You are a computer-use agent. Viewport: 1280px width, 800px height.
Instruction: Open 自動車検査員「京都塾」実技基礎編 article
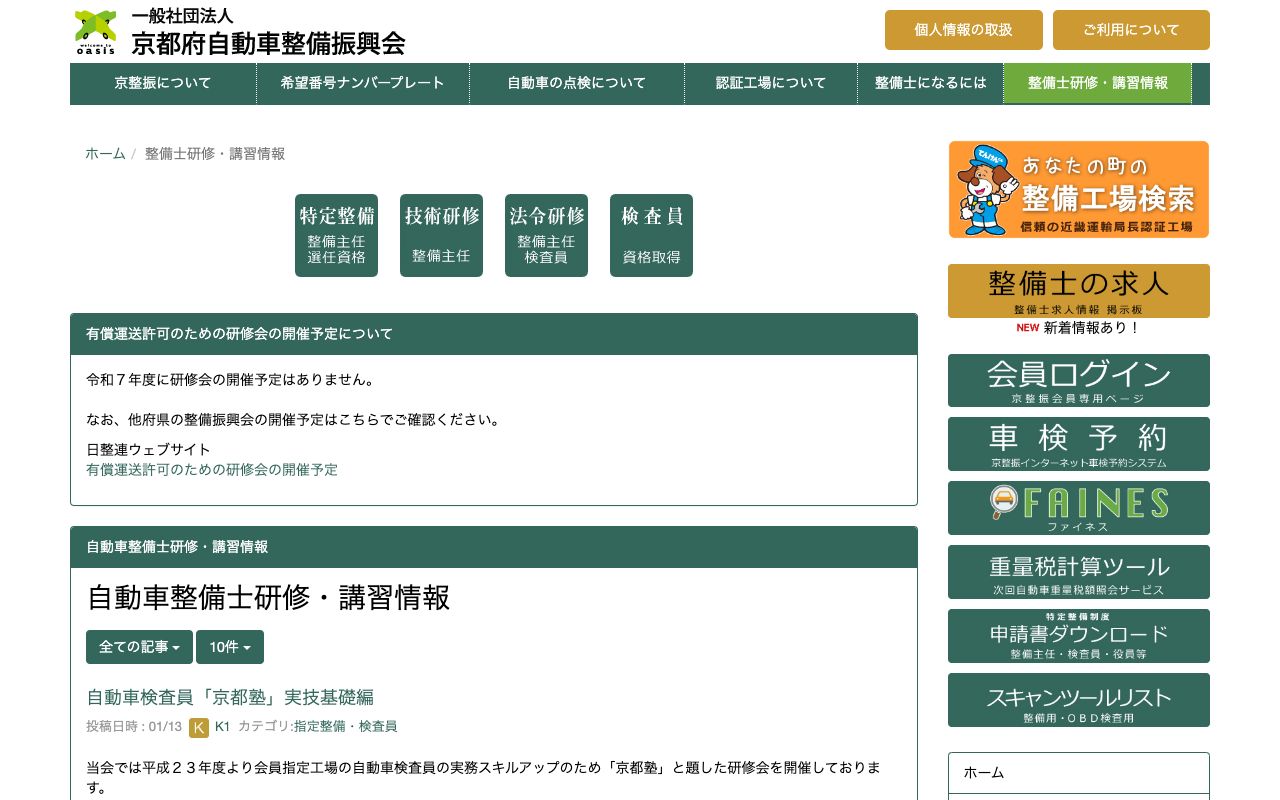[x=229, y=697]
